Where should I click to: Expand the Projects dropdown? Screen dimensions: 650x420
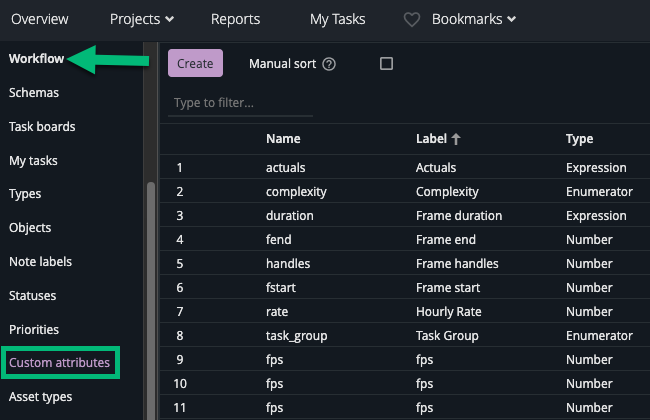coord(142,19)
